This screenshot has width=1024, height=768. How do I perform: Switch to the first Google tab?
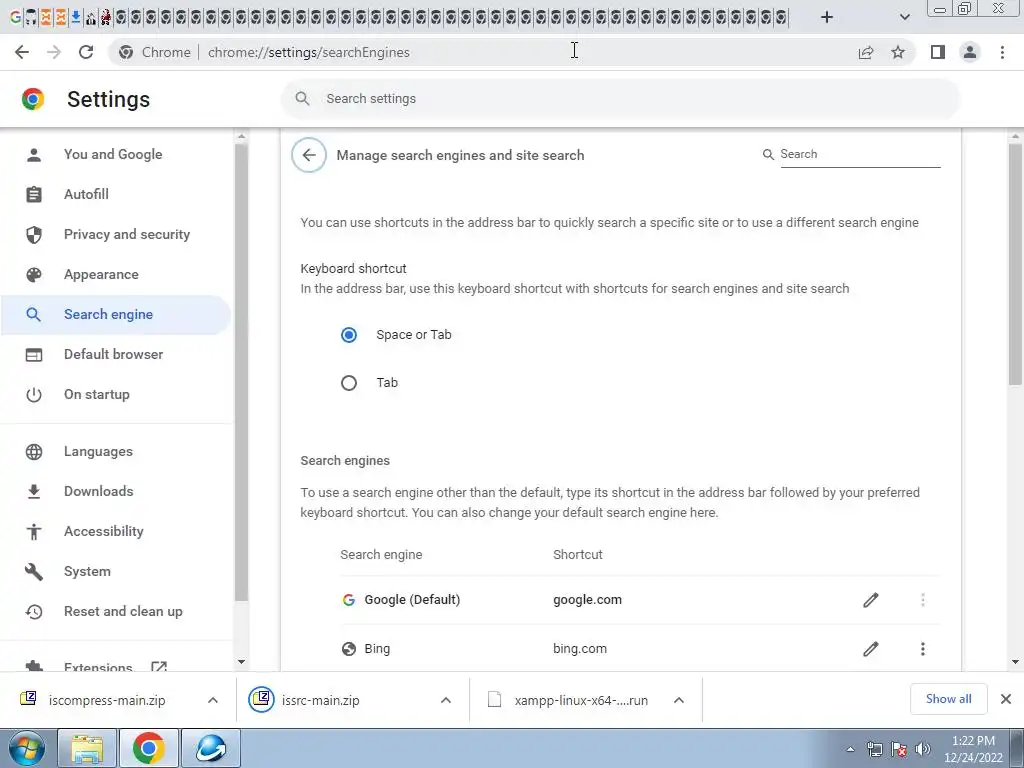pos(15,18)
